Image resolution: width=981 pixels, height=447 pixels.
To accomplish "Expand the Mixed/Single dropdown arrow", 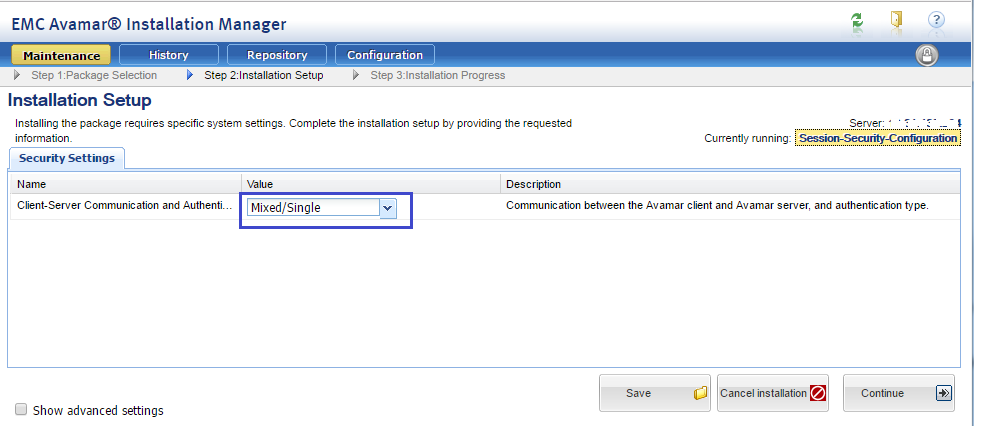I will (388, 208).
